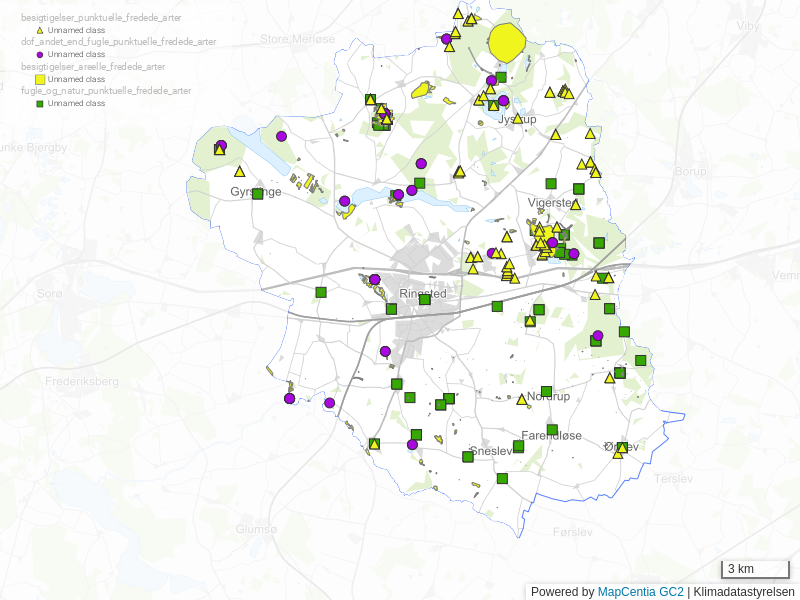Click the Ringsted town label

point(422,294)
